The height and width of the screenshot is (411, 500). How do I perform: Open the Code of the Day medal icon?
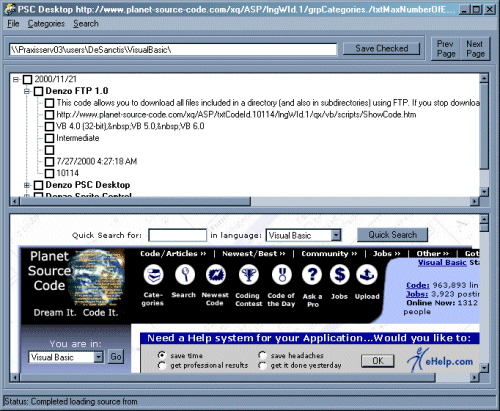282,275
